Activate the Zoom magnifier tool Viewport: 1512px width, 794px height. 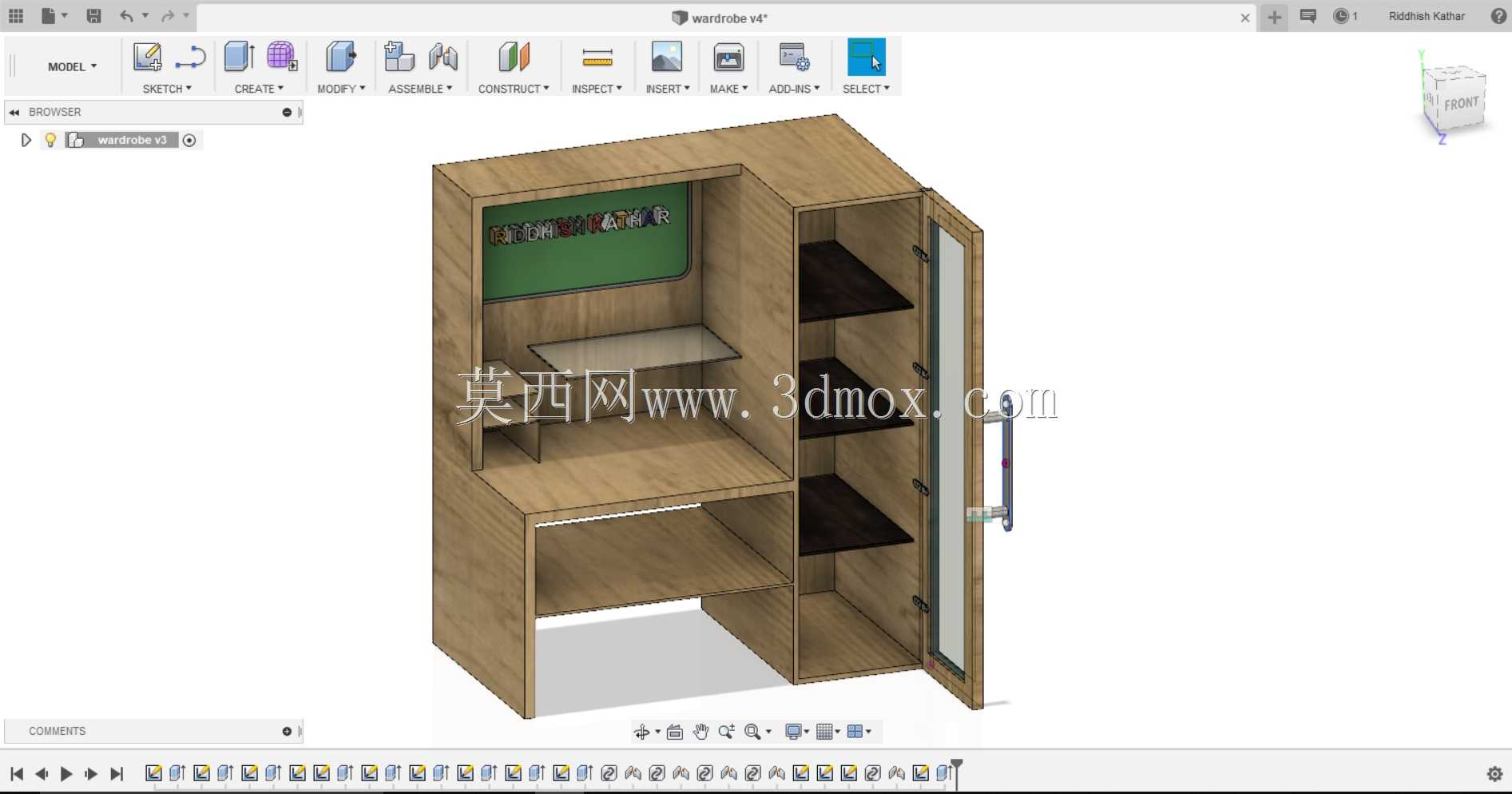coord(726,732)
